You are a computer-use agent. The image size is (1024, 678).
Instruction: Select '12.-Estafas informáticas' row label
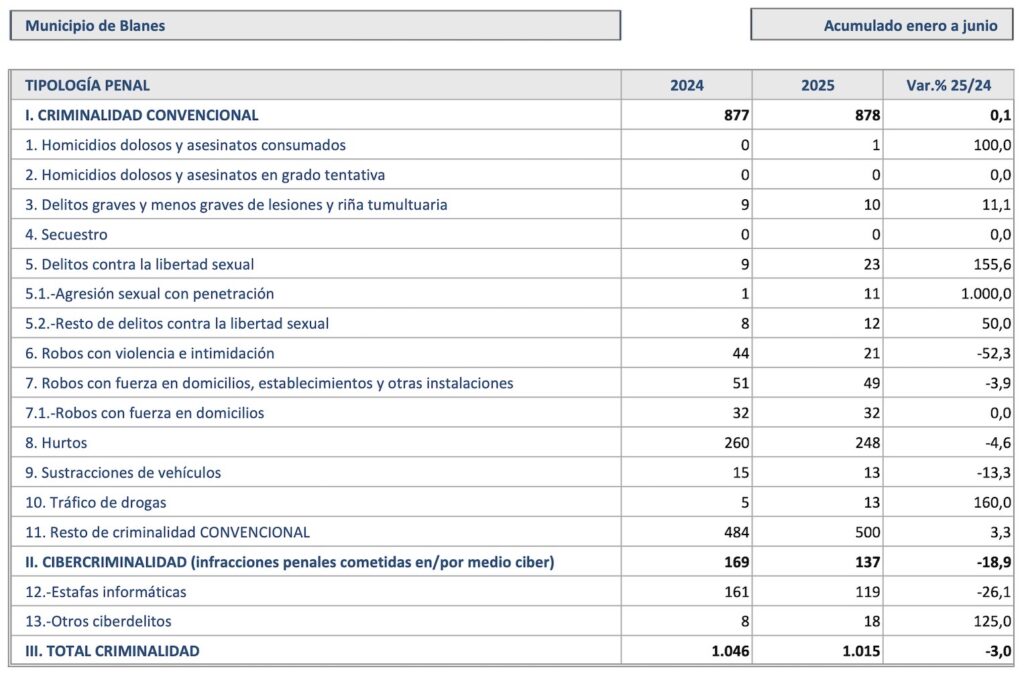coord(105,592)
